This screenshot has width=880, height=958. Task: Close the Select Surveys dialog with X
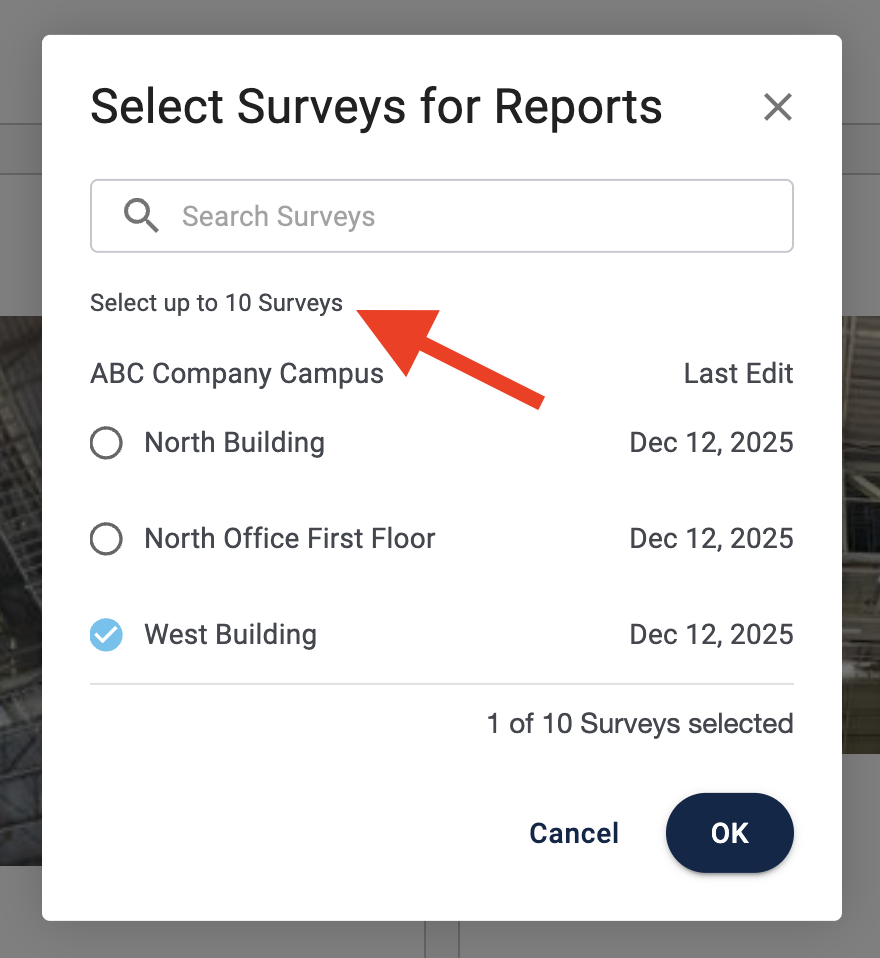click(x=777, y=107)
